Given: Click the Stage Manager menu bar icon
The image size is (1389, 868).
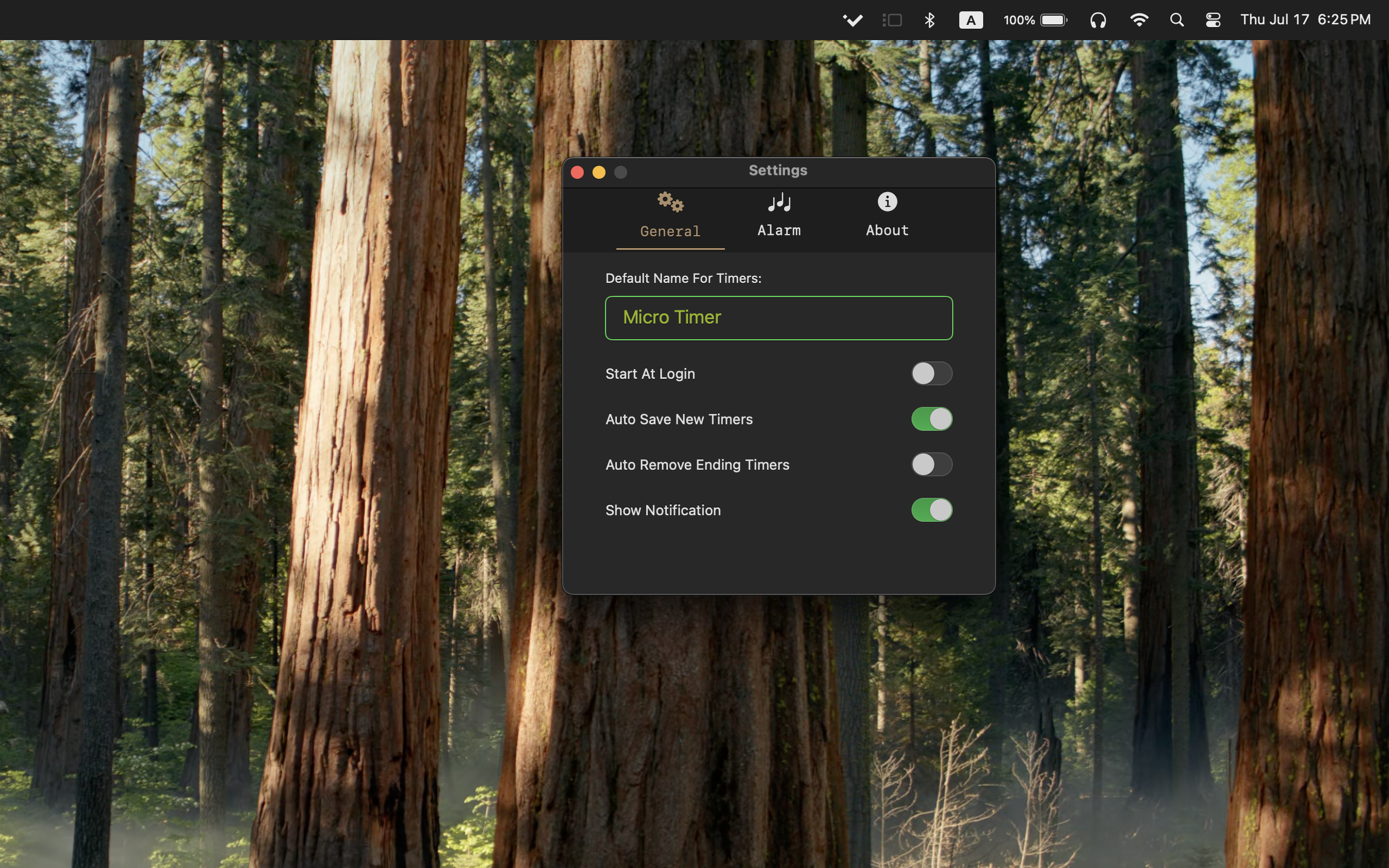Looking at the screenshot, I should tap(892, 20).
